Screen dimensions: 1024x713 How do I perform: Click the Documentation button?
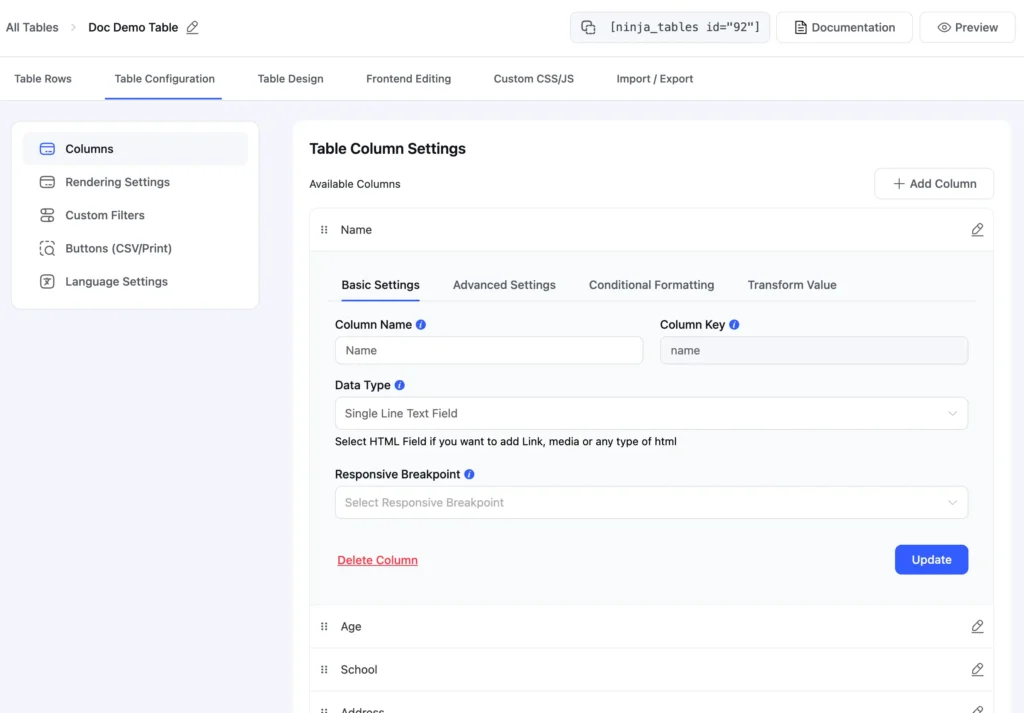coord(844,27)
